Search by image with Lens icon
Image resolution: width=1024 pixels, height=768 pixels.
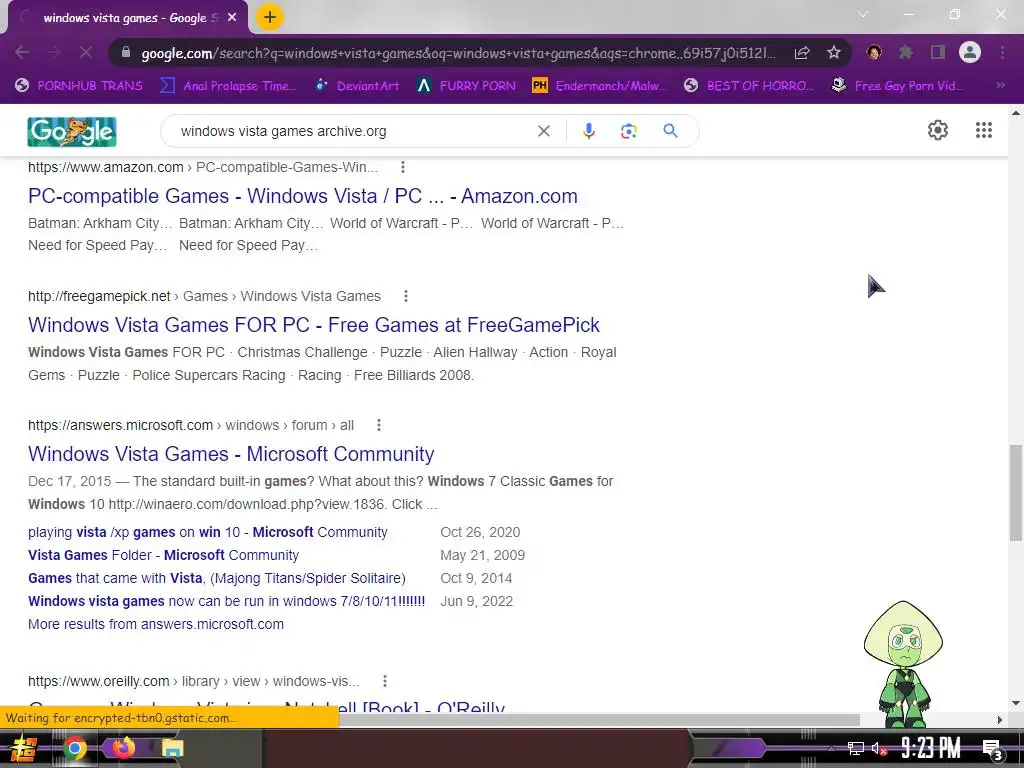point(628,131)
